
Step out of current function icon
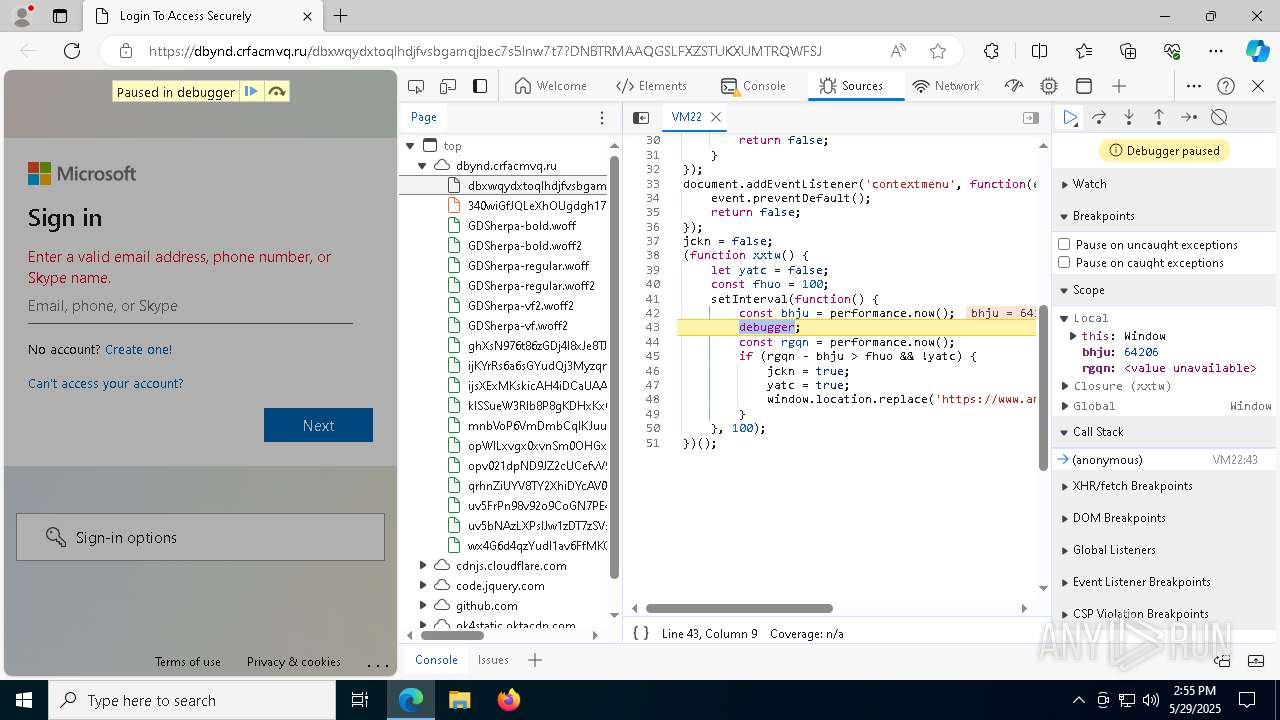[1159, 118]
